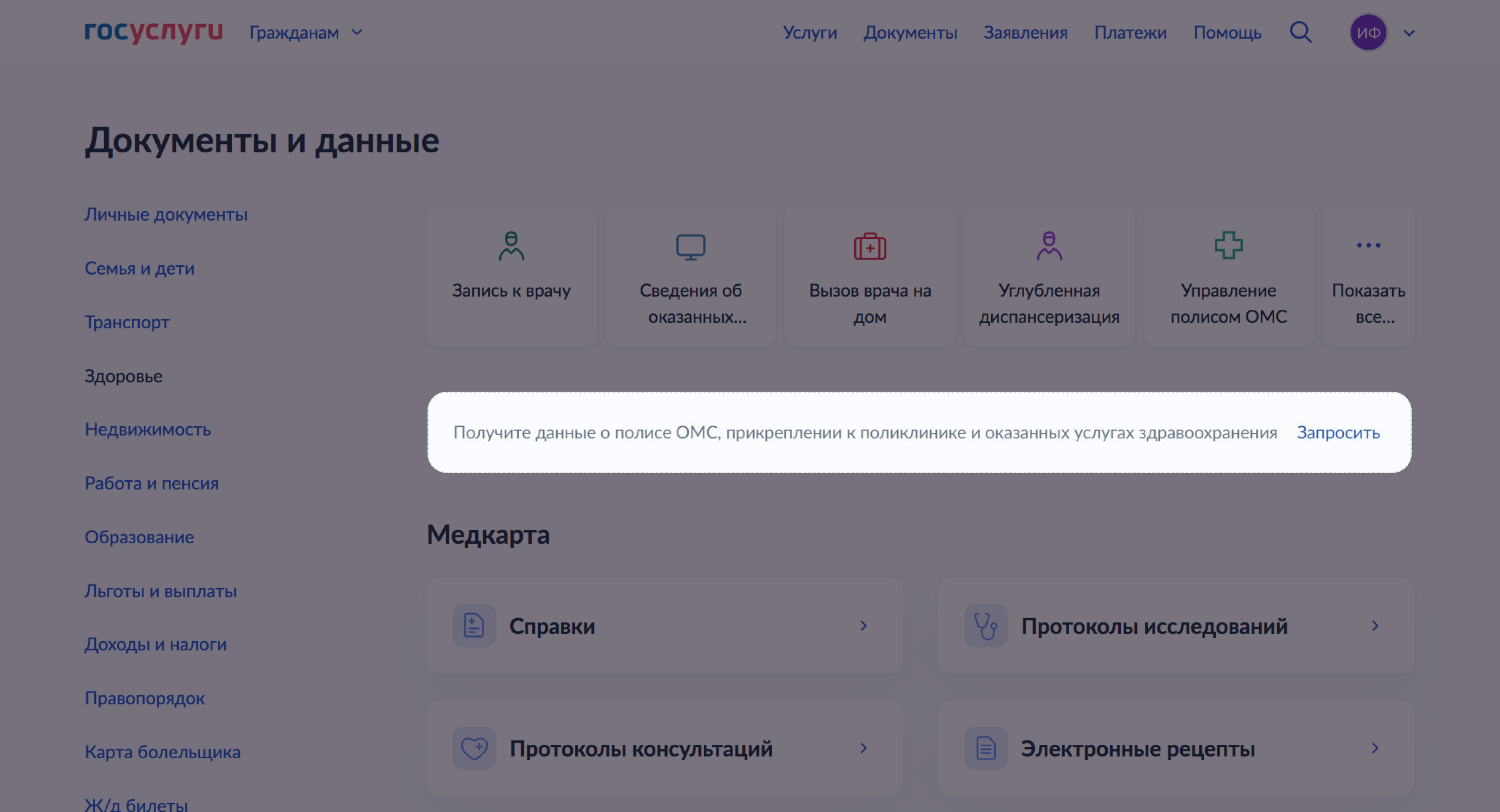1500x812 pixels.
Task: Open the Справки card title
Action: pos(552,627)
